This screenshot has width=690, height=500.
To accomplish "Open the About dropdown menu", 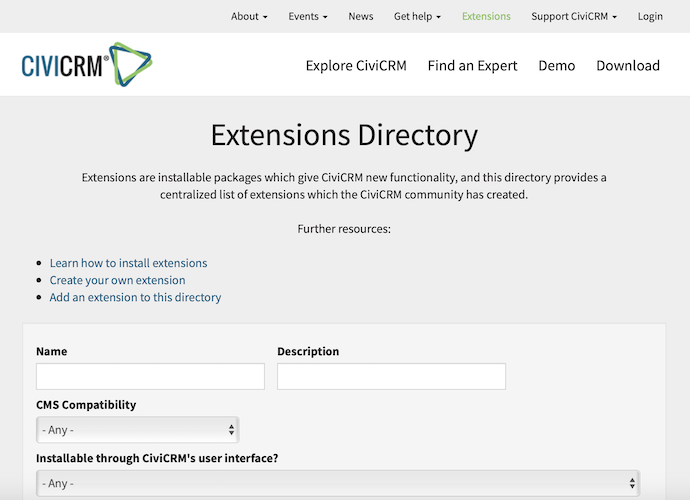I will pyautogui.click(x=249, y=16).
